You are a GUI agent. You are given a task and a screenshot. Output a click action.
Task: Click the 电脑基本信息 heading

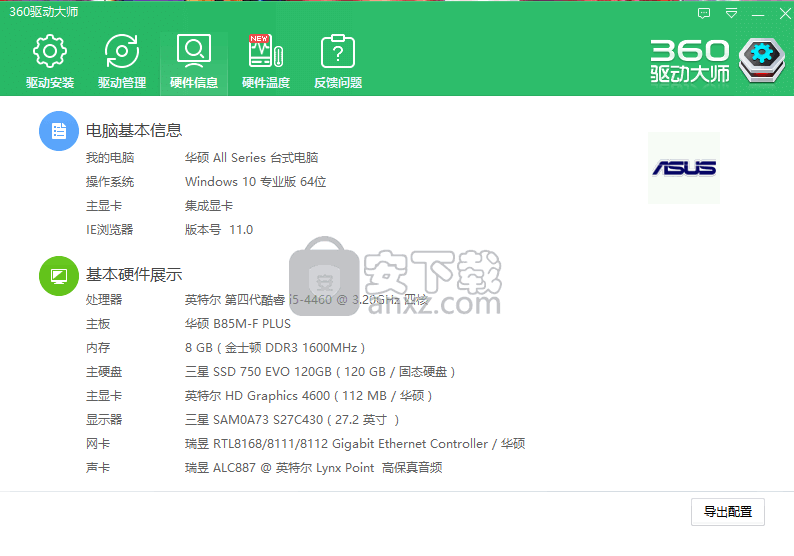[134, 131]
